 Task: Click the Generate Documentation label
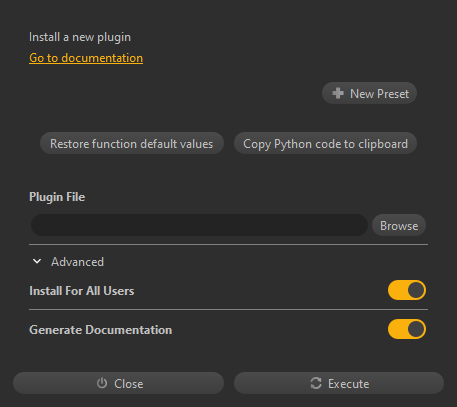coord(101,330)
